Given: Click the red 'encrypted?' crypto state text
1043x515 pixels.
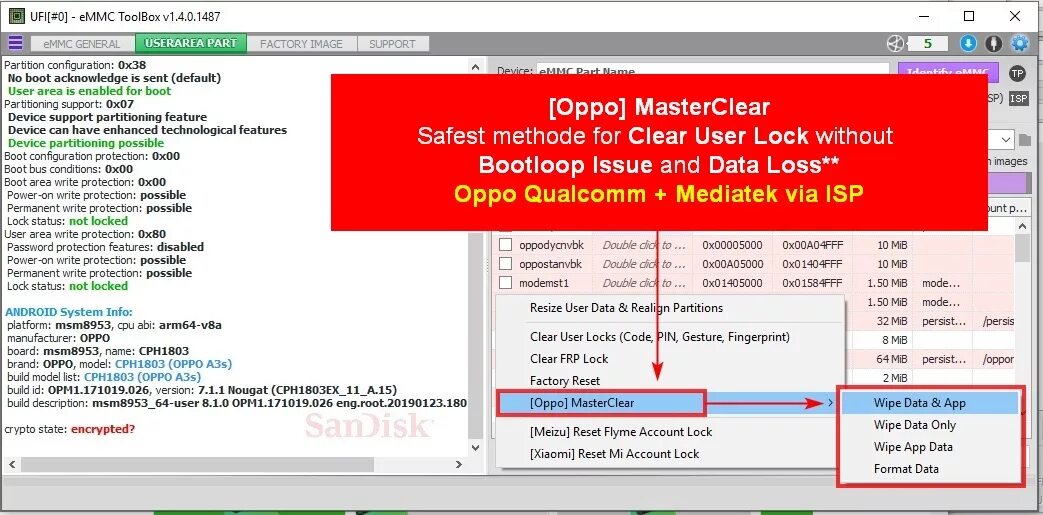Looking at the screenshot, I should click(103, 429).
